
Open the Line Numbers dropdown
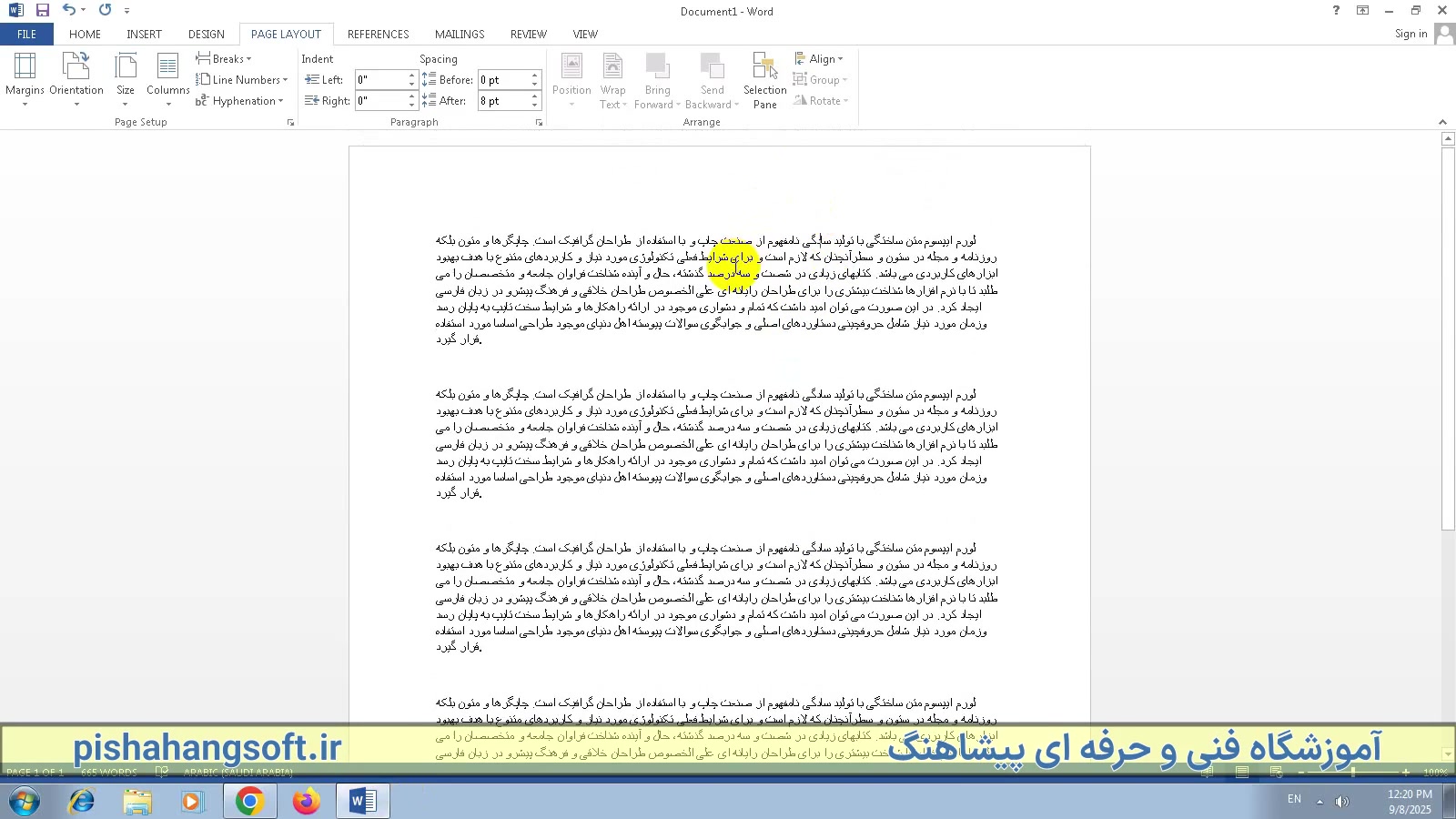(x=242, y=80)
